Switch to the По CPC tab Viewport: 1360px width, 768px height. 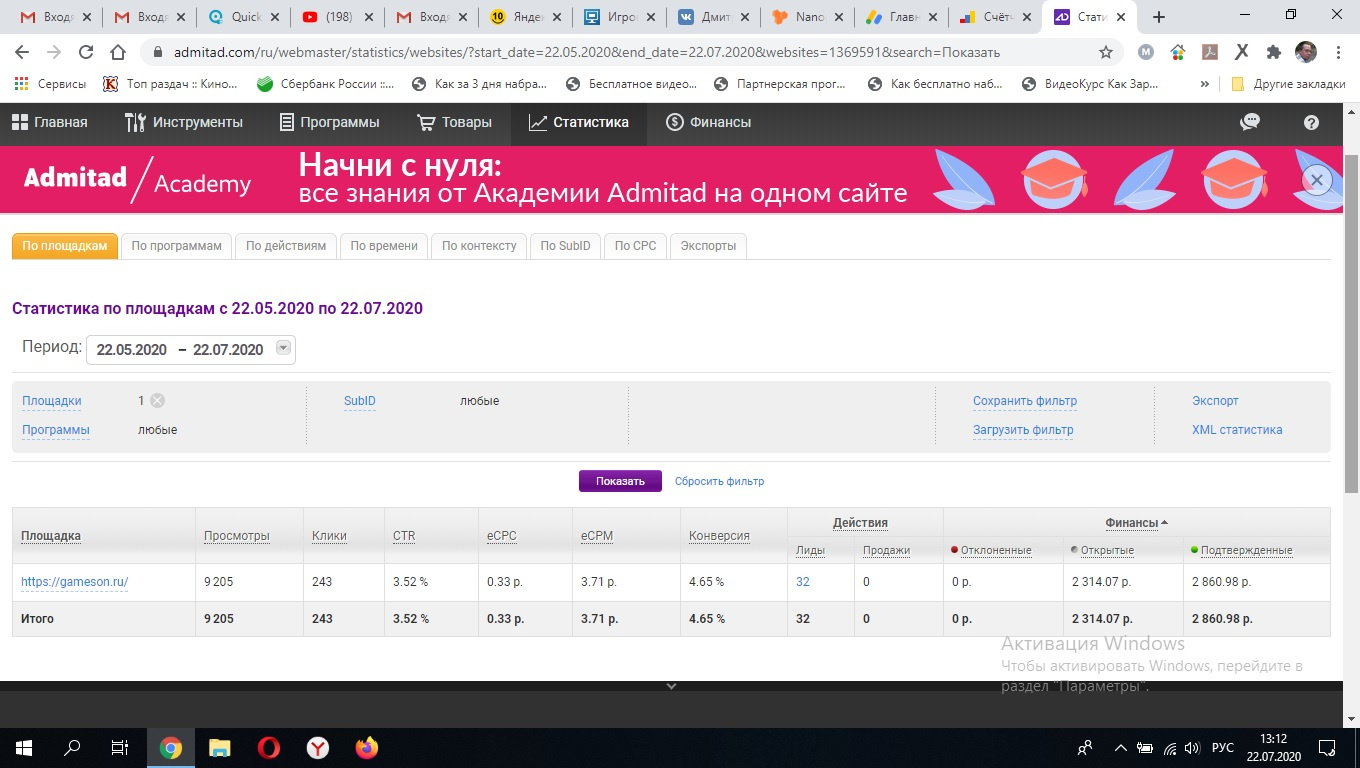(636, 246)
